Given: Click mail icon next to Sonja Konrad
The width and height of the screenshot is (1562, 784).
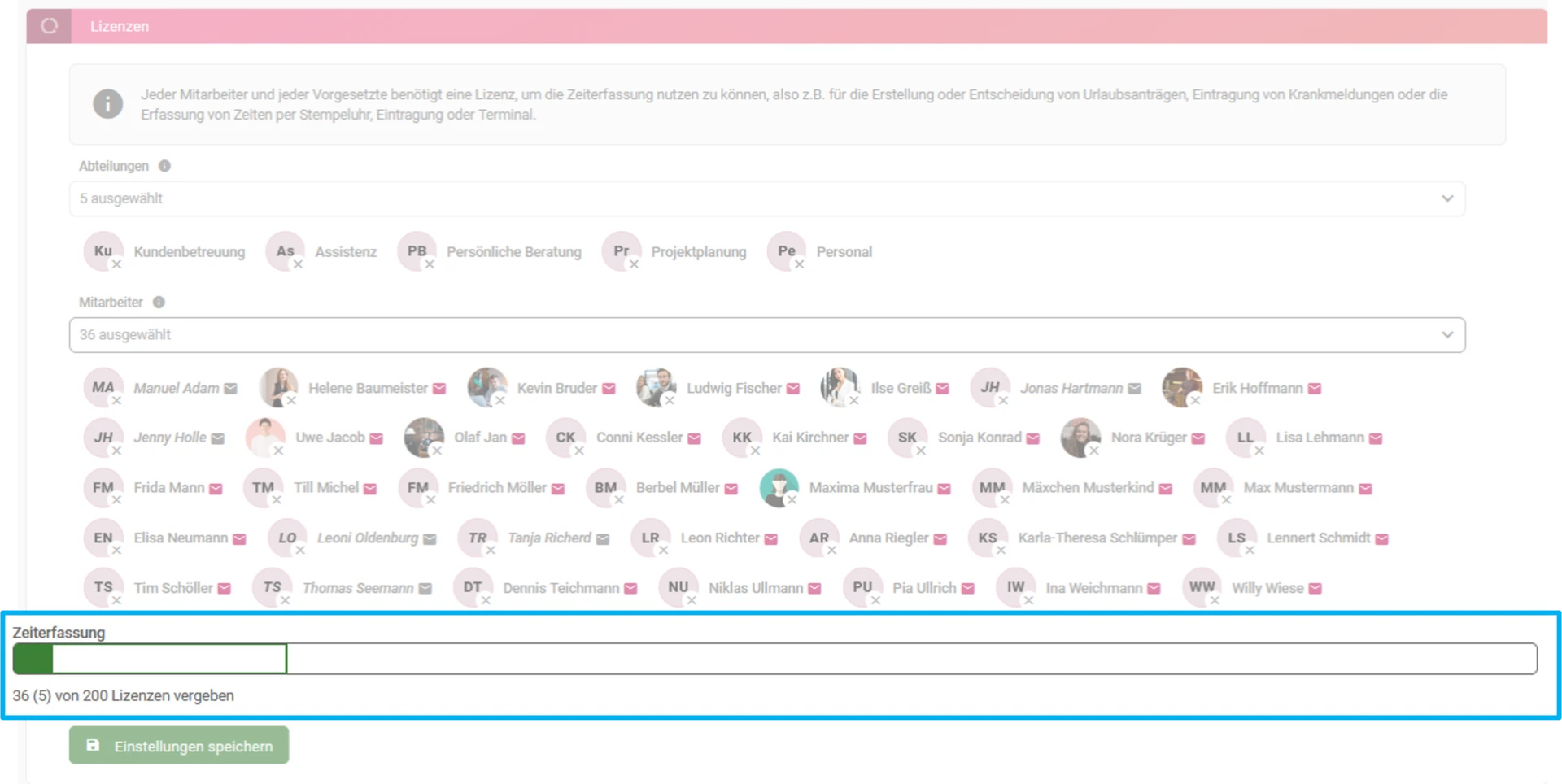Looking at the screenshot, I should 1033,438.
